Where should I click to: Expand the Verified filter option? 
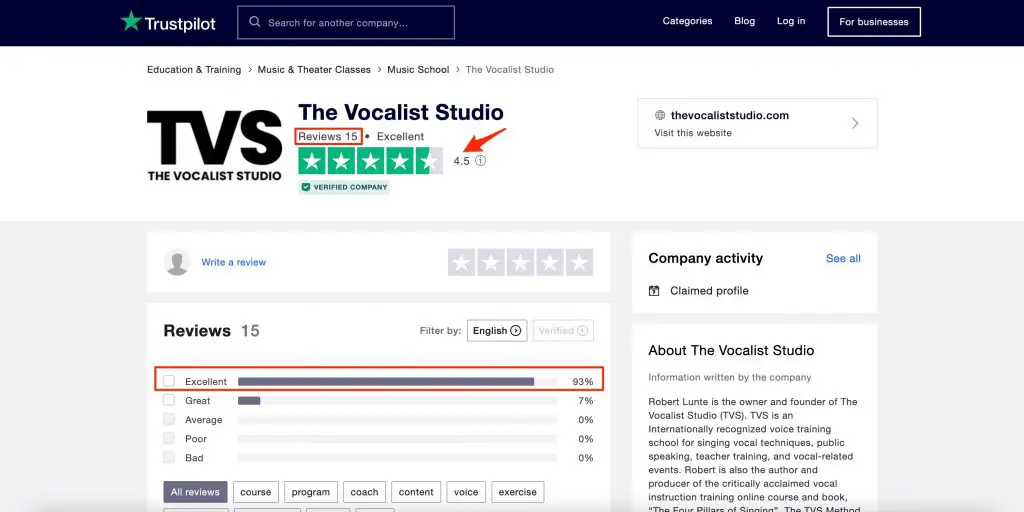563,330
